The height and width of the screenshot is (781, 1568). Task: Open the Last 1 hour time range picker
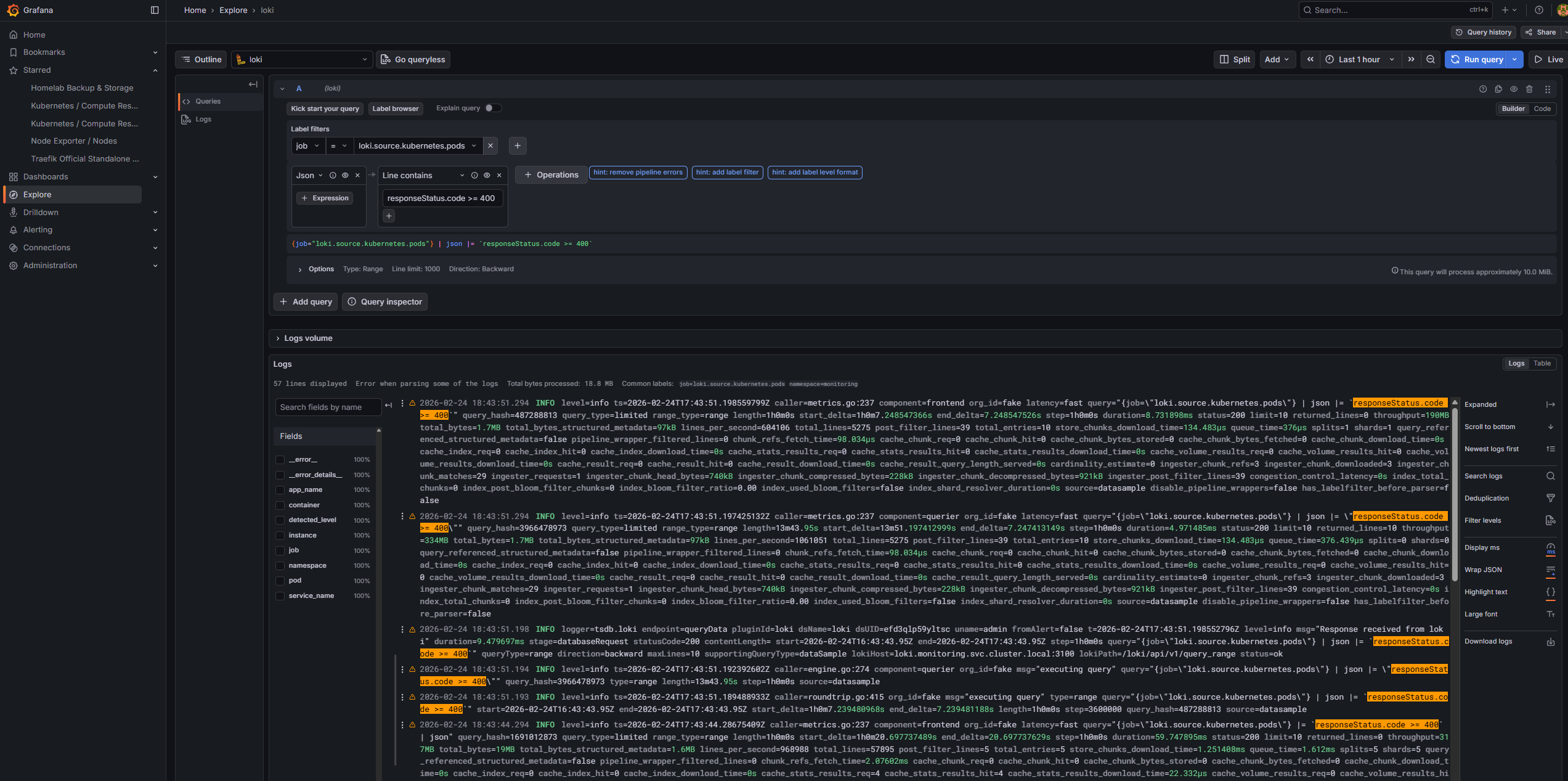[1359, 59]
